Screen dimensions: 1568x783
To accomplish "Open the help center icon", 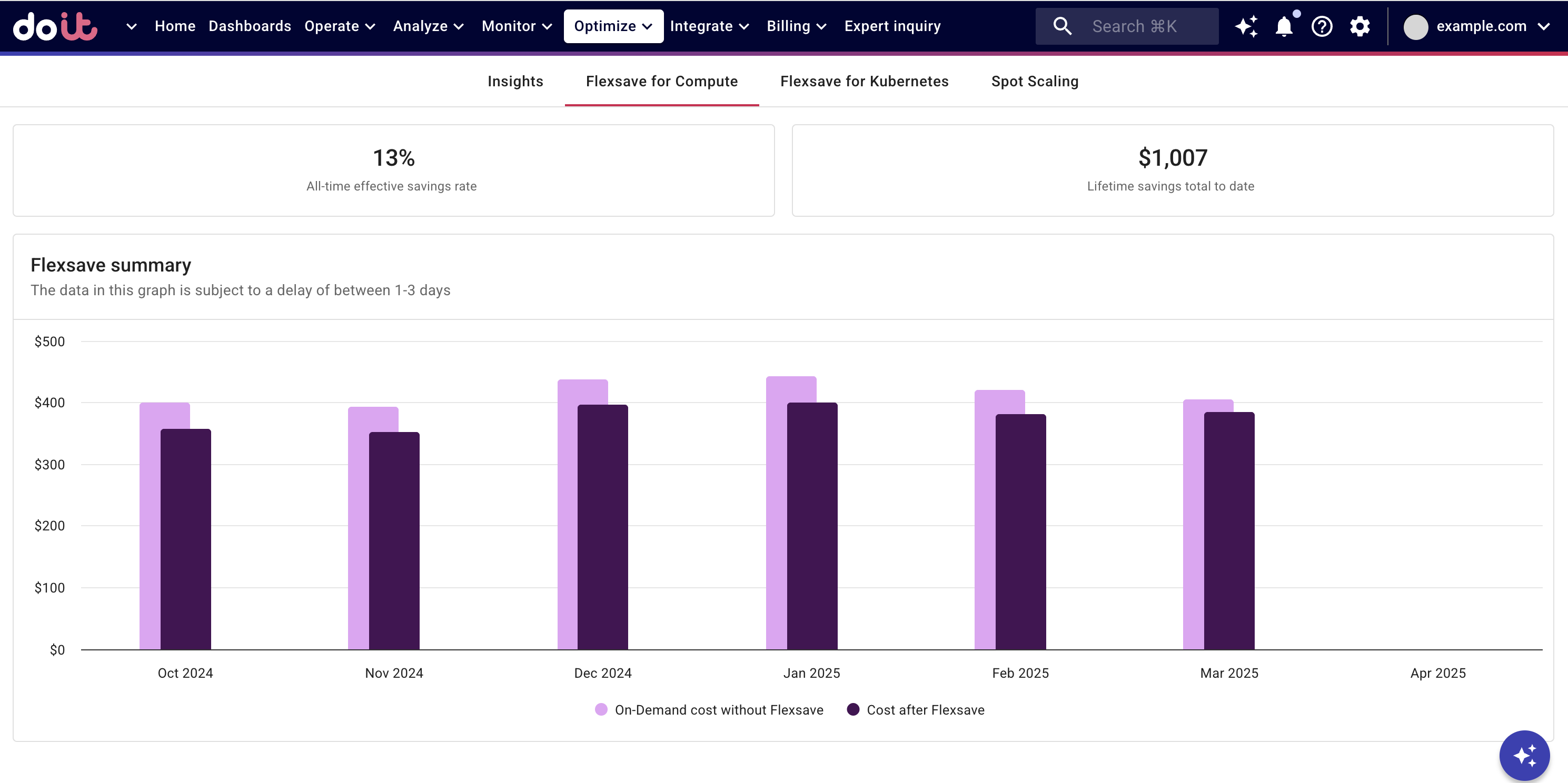I will (x=1322, y=26).
